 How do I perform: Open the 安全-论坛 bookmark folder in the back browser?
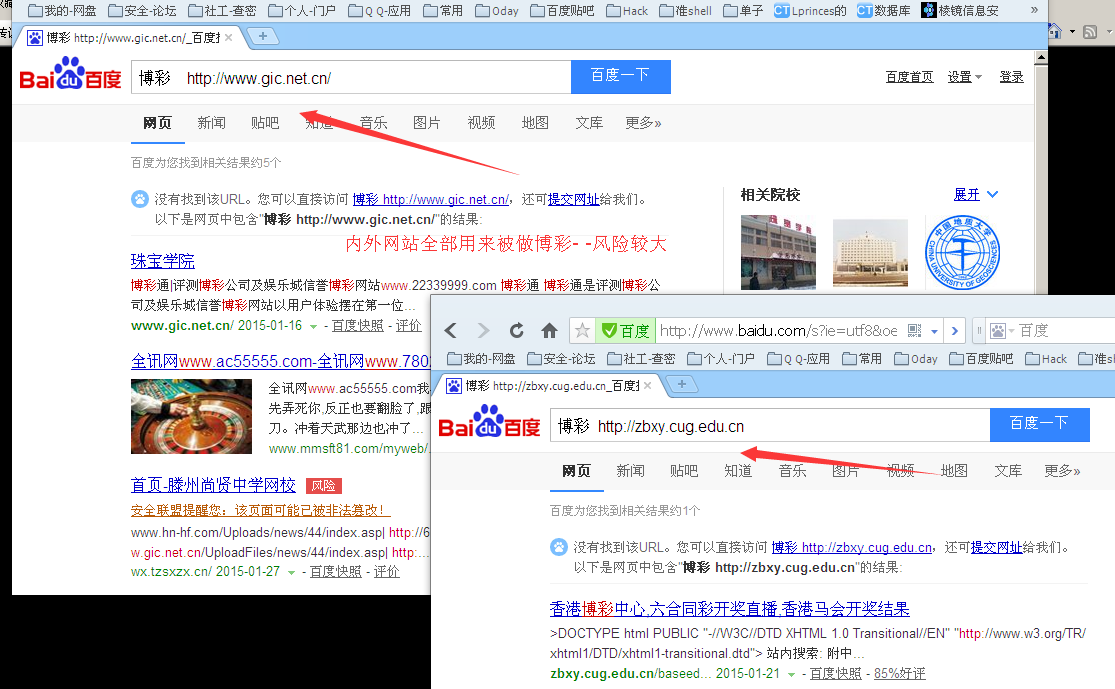(x=142, y=11)
